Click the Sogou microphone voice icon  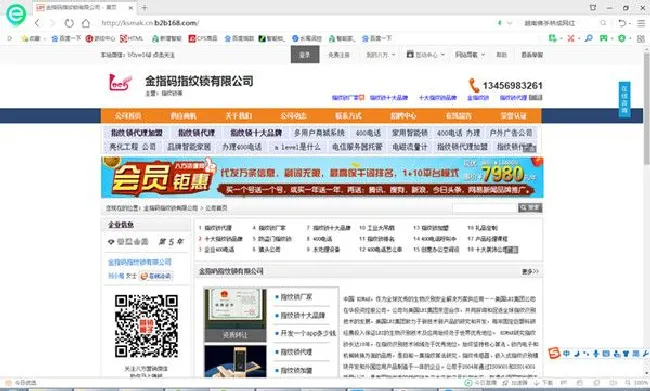tap(596, 354)
